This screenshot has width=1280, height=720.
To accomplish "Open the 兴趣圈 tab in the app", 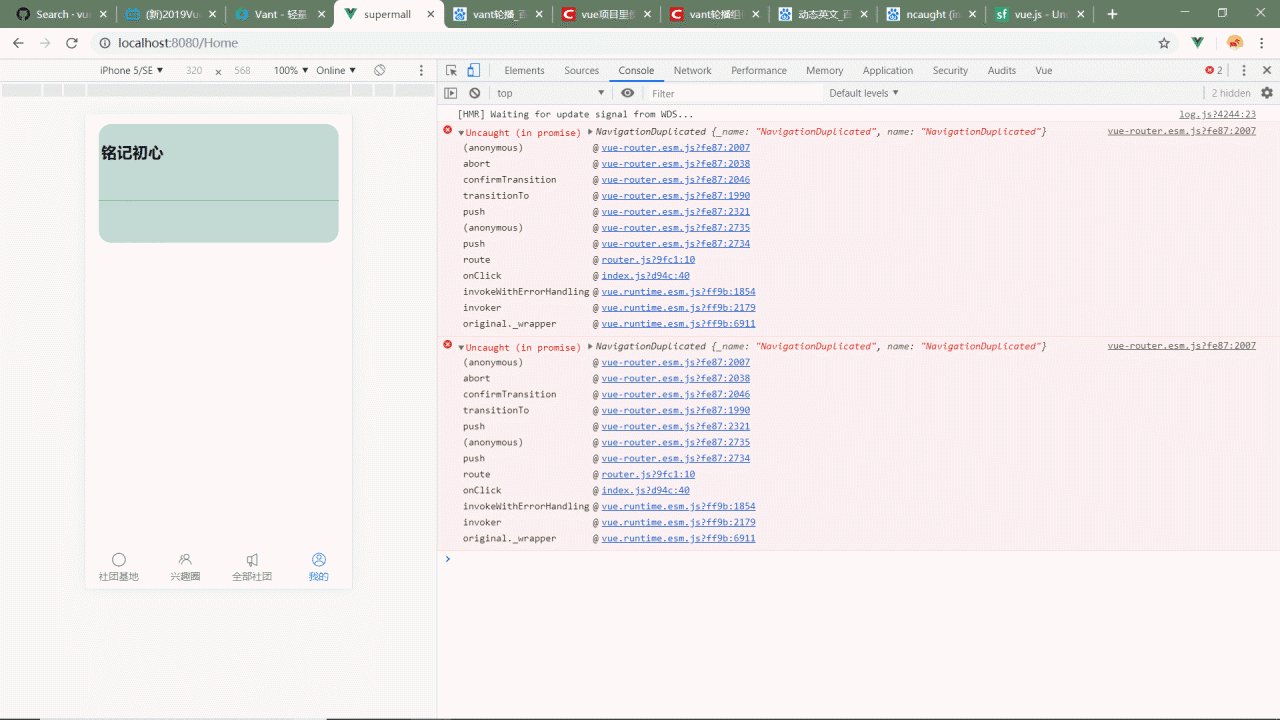I will [x=185, y=567].
